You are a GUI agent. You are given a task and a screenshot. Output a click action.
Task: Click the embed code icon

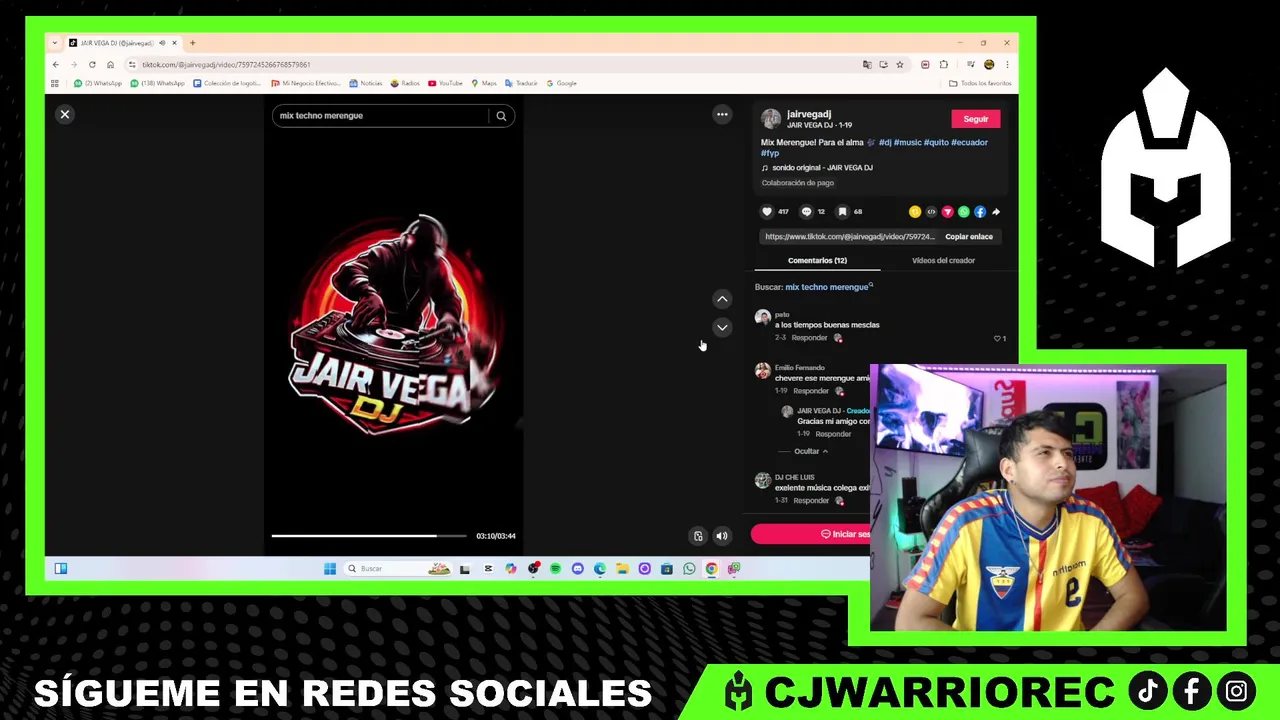pos(931,212)
